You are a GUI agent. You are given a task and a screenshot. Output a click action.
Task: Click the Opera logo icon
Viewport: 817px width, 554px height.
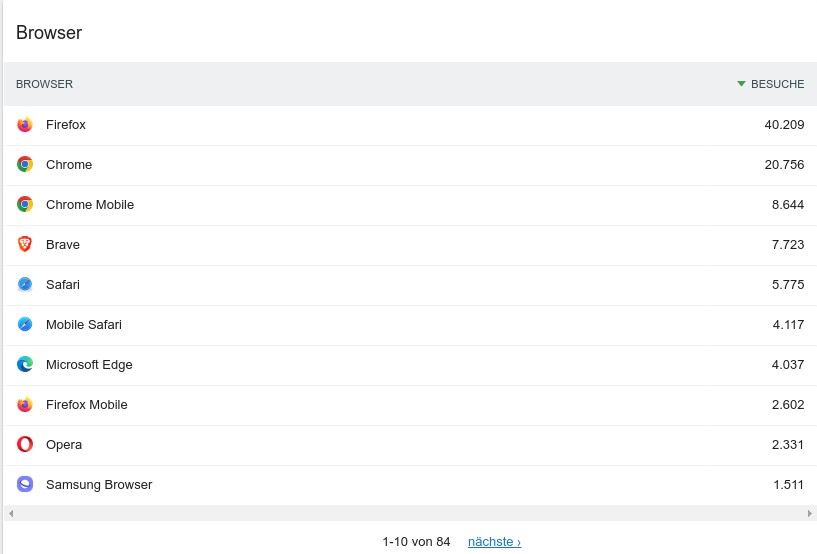pos(24,444)
